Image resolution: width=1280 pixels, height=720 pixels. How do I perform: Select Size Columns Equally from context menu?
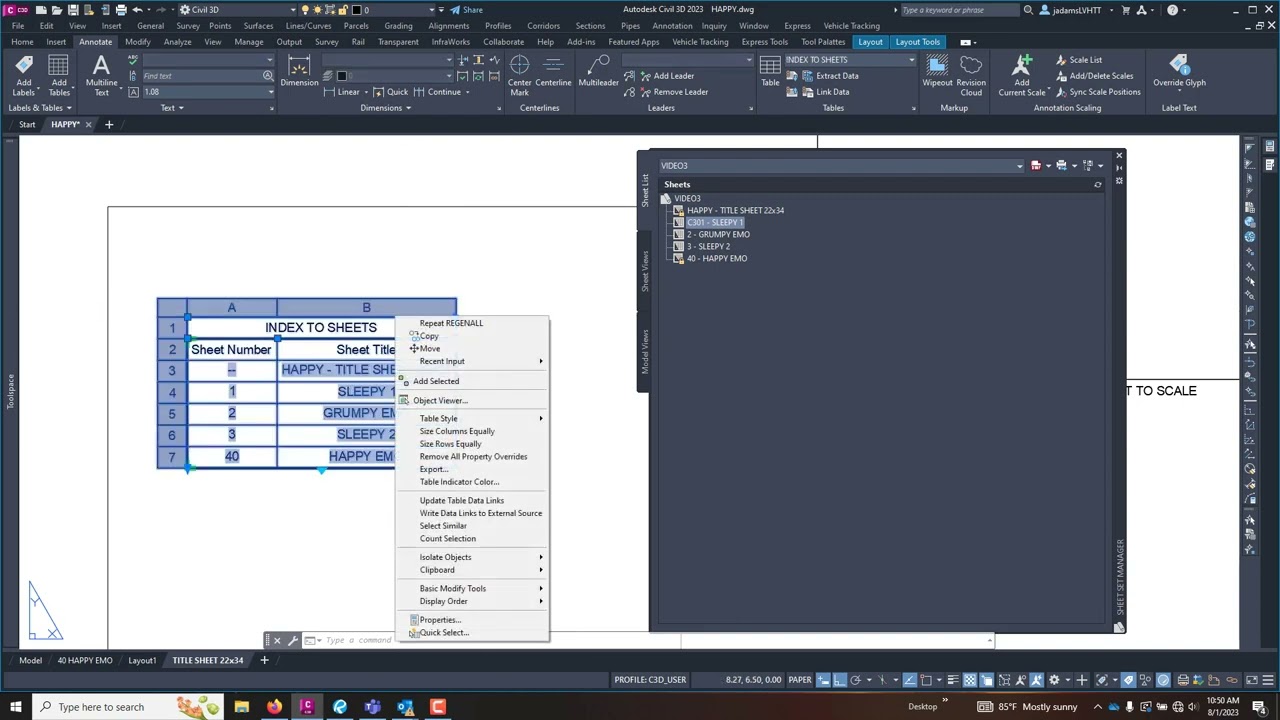[457, 432]
